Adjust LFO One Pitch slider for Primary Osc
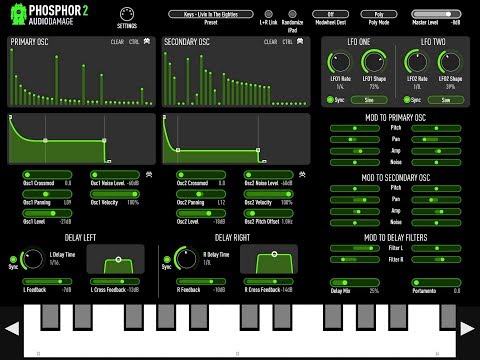 coord(355,128)
